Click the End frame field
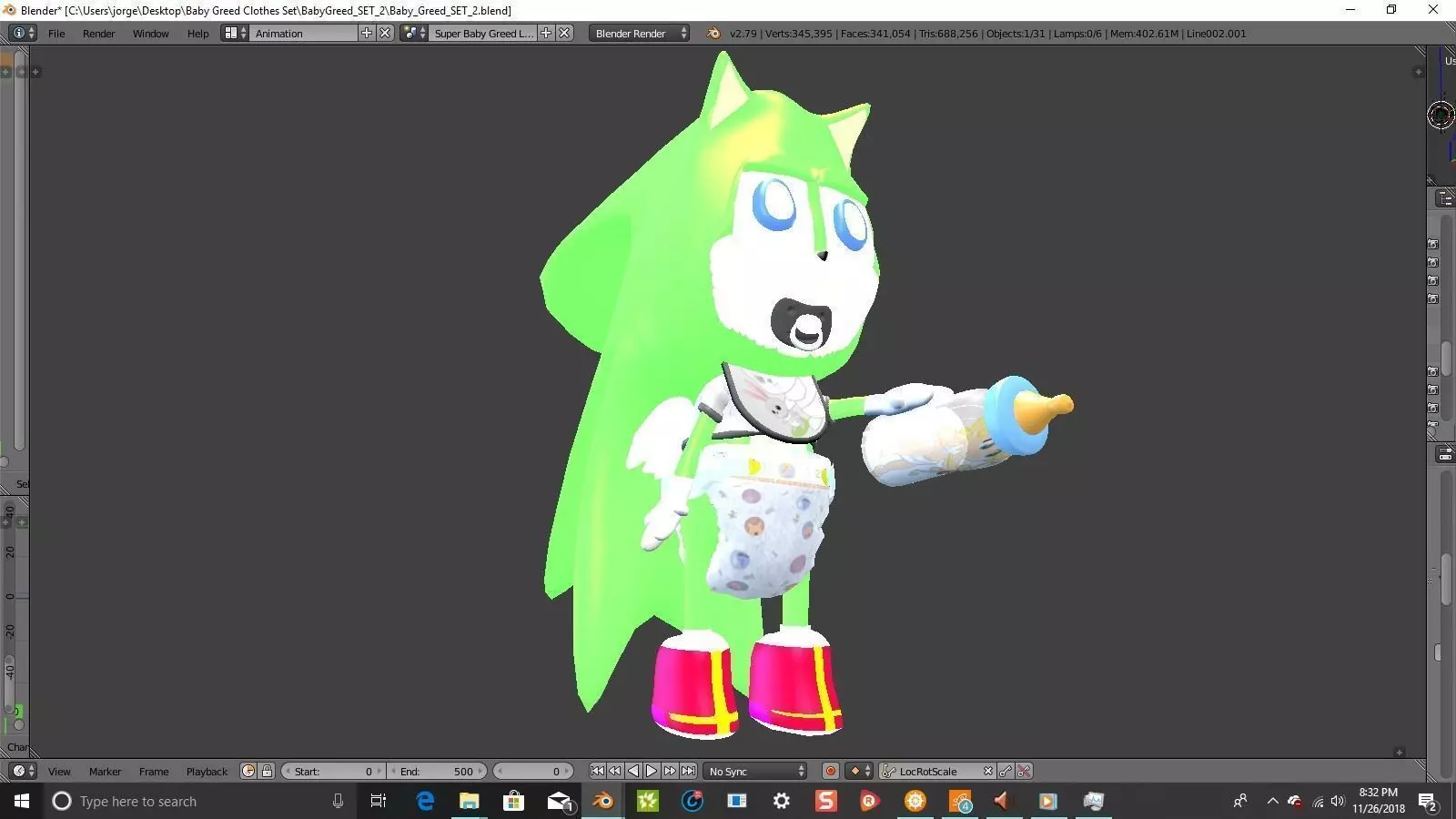 click(437, 771)
